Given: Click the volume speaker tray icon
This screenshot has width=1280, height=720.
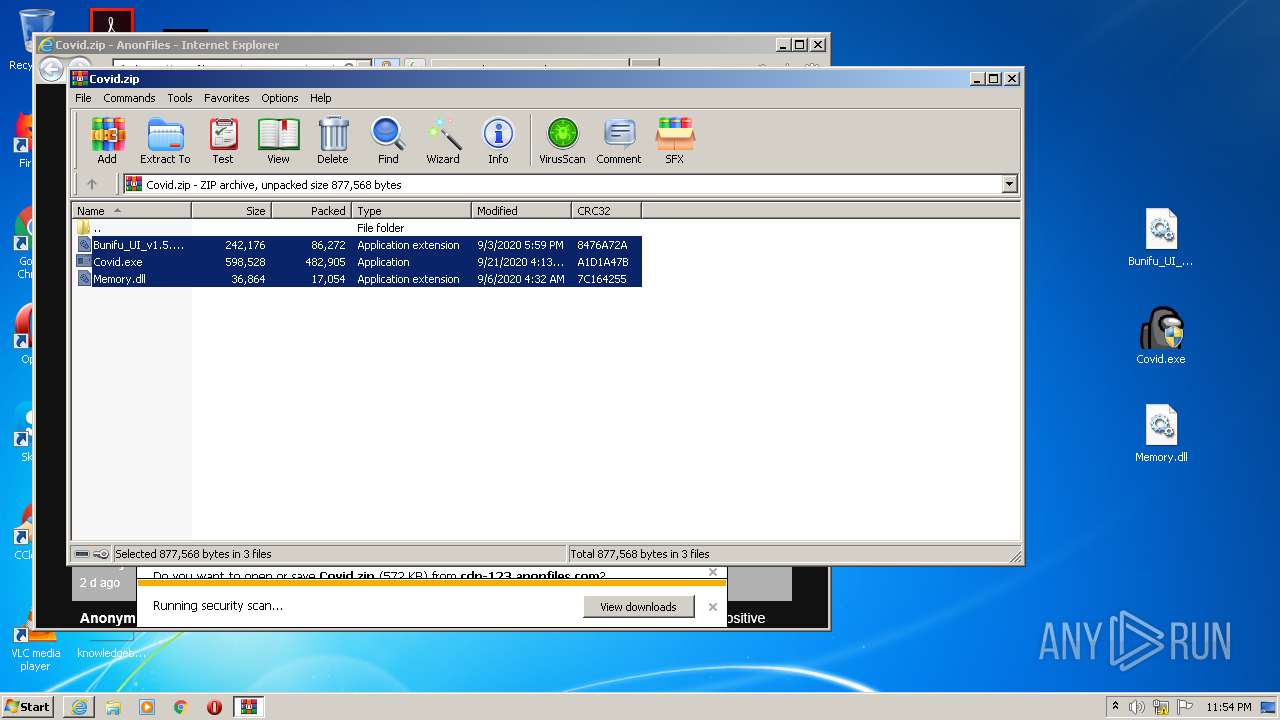Looking at the screenshot, I should click(1137, 707).
